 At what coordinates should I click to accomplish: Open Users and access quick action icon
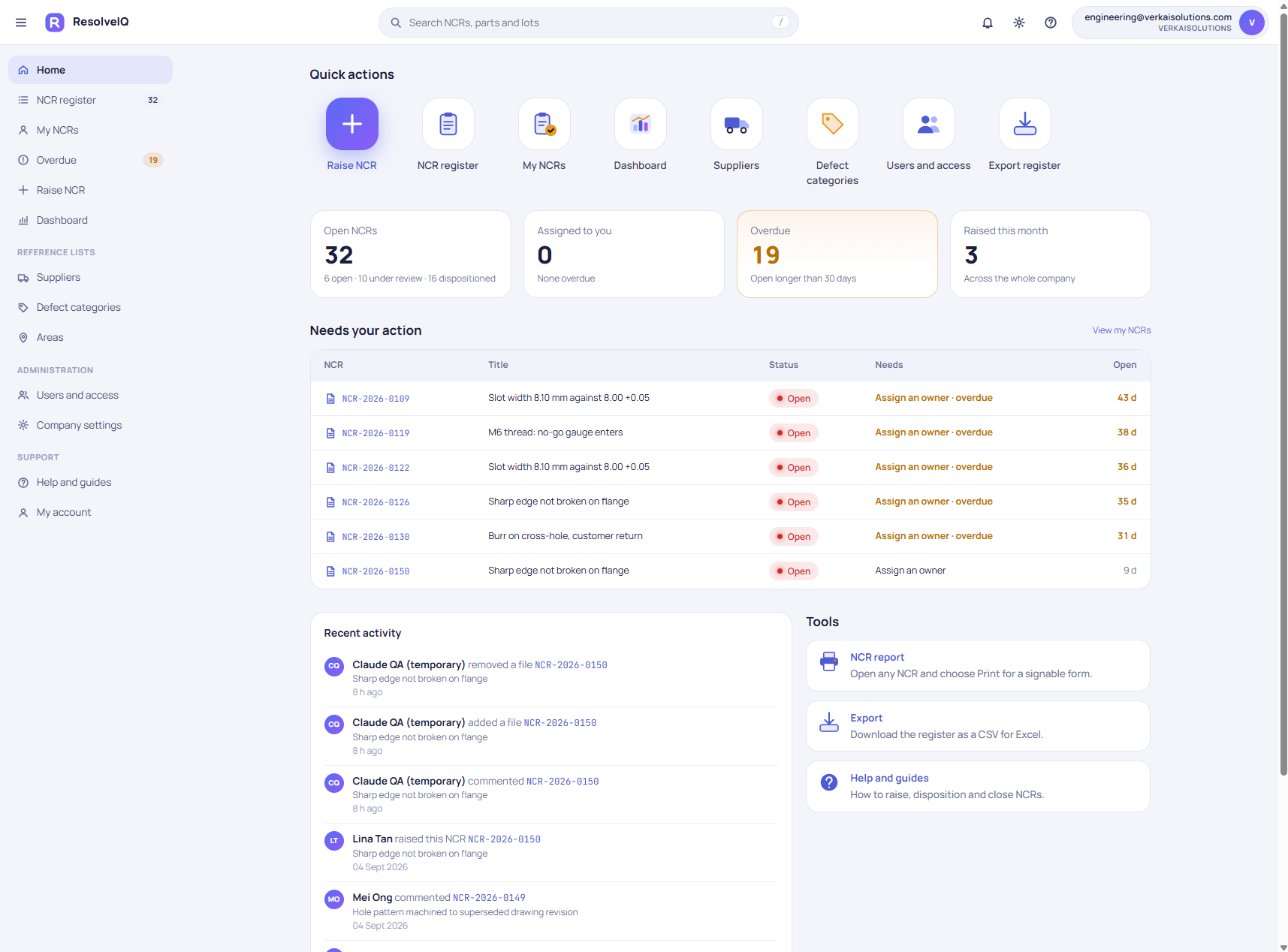tap(929, 124)
